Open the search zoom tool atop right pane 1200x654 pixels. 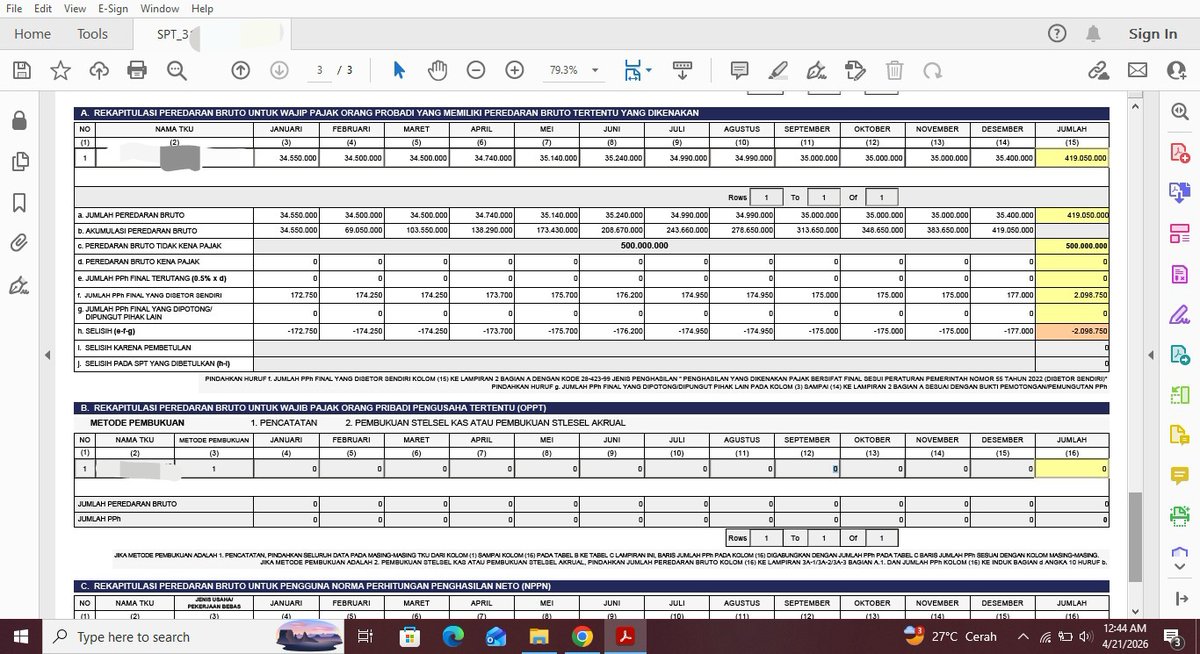(x=1179, y=112)
